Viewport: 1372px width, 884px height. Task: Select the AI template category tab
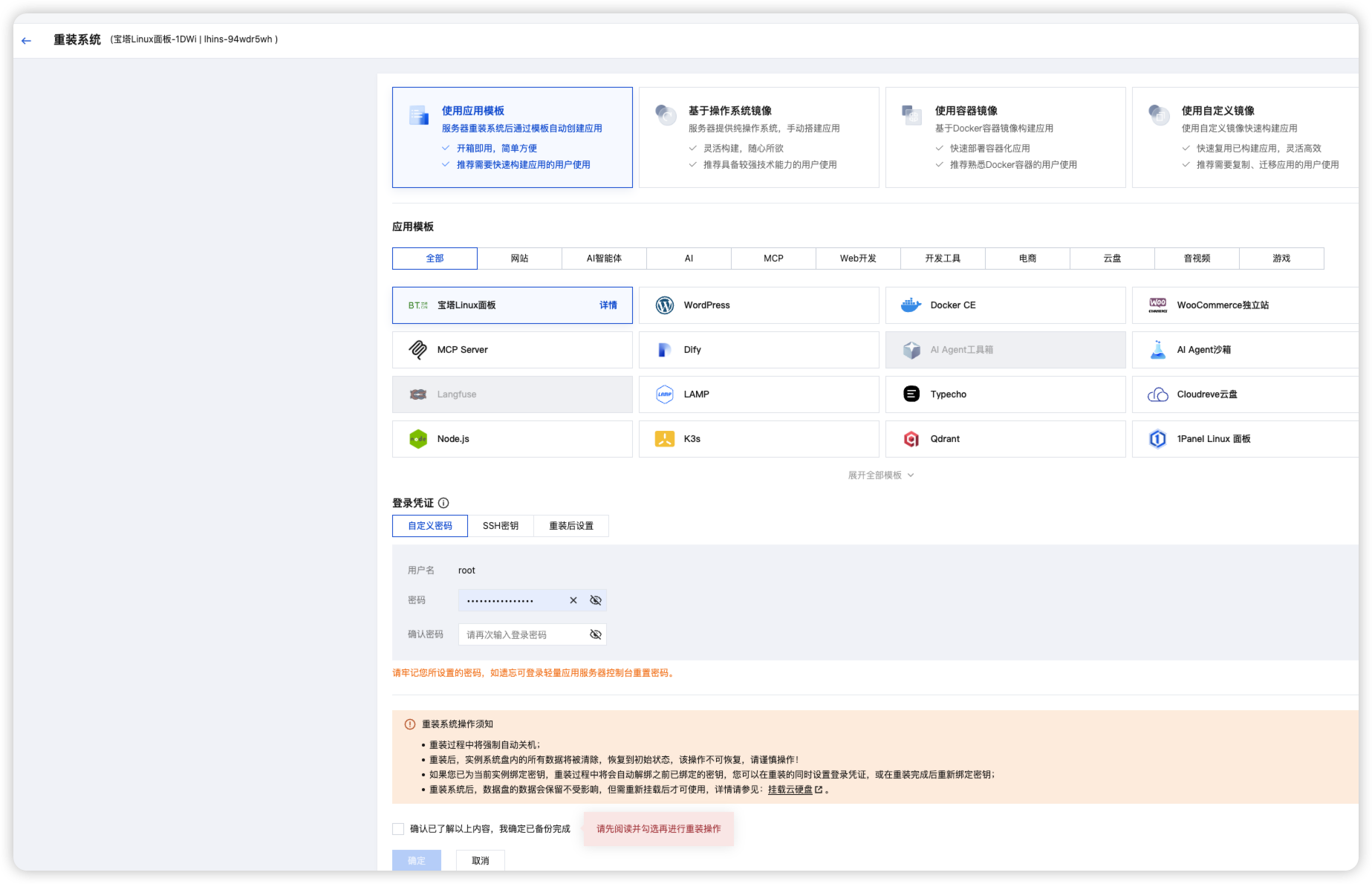point(689,259)
